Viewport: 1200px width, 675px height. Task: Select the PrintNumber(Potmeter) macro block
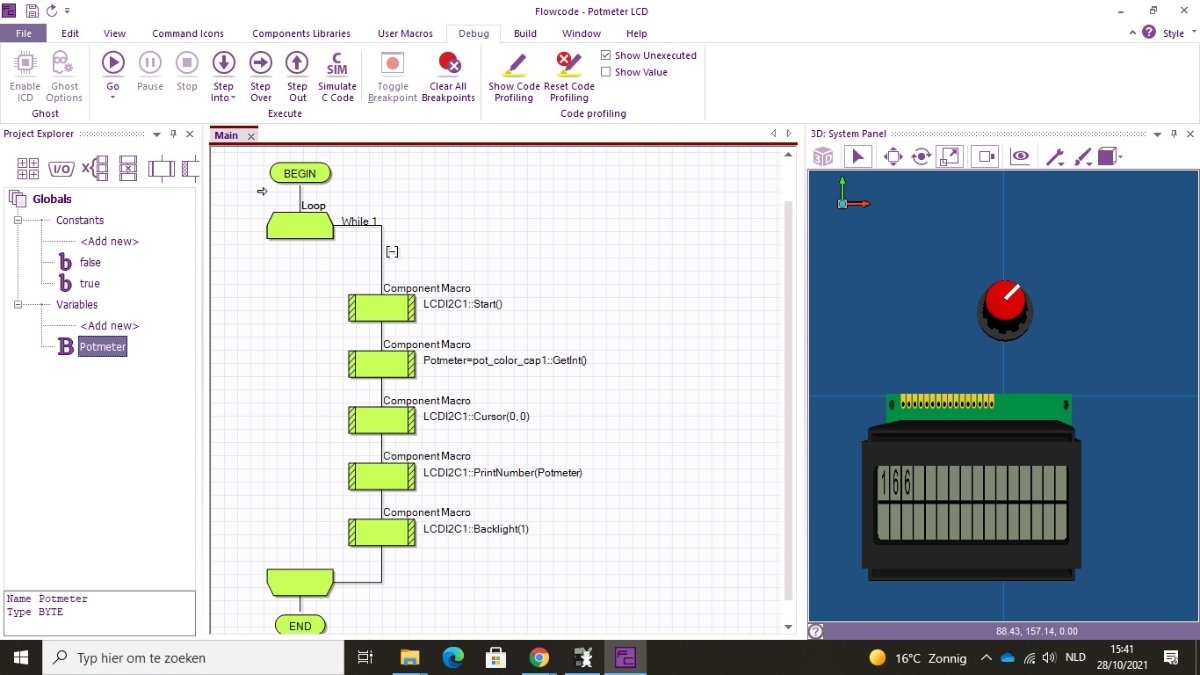pyautogui.click(x=382, y=476)
